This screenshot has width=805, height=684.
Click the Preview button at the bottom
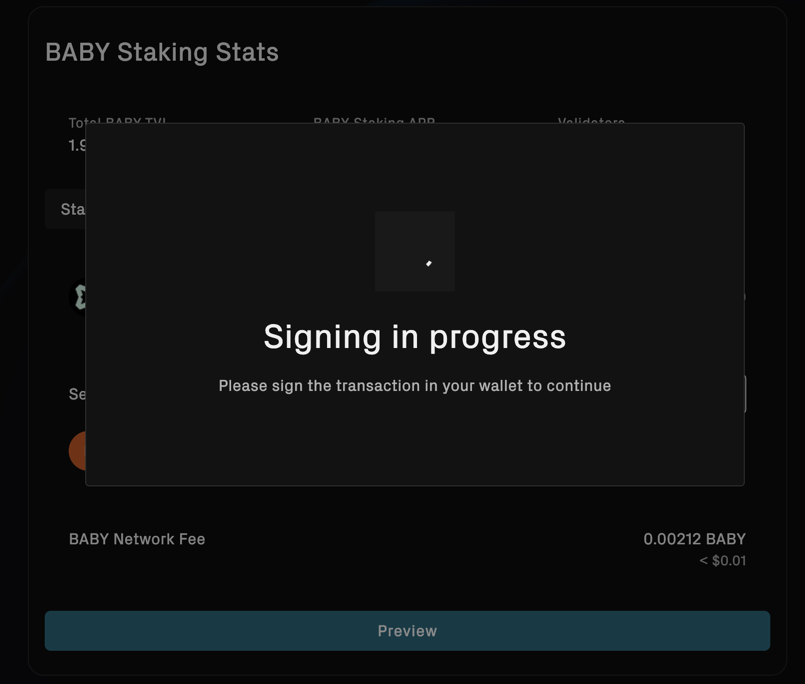pyautogui.click(x=406, y=631)
